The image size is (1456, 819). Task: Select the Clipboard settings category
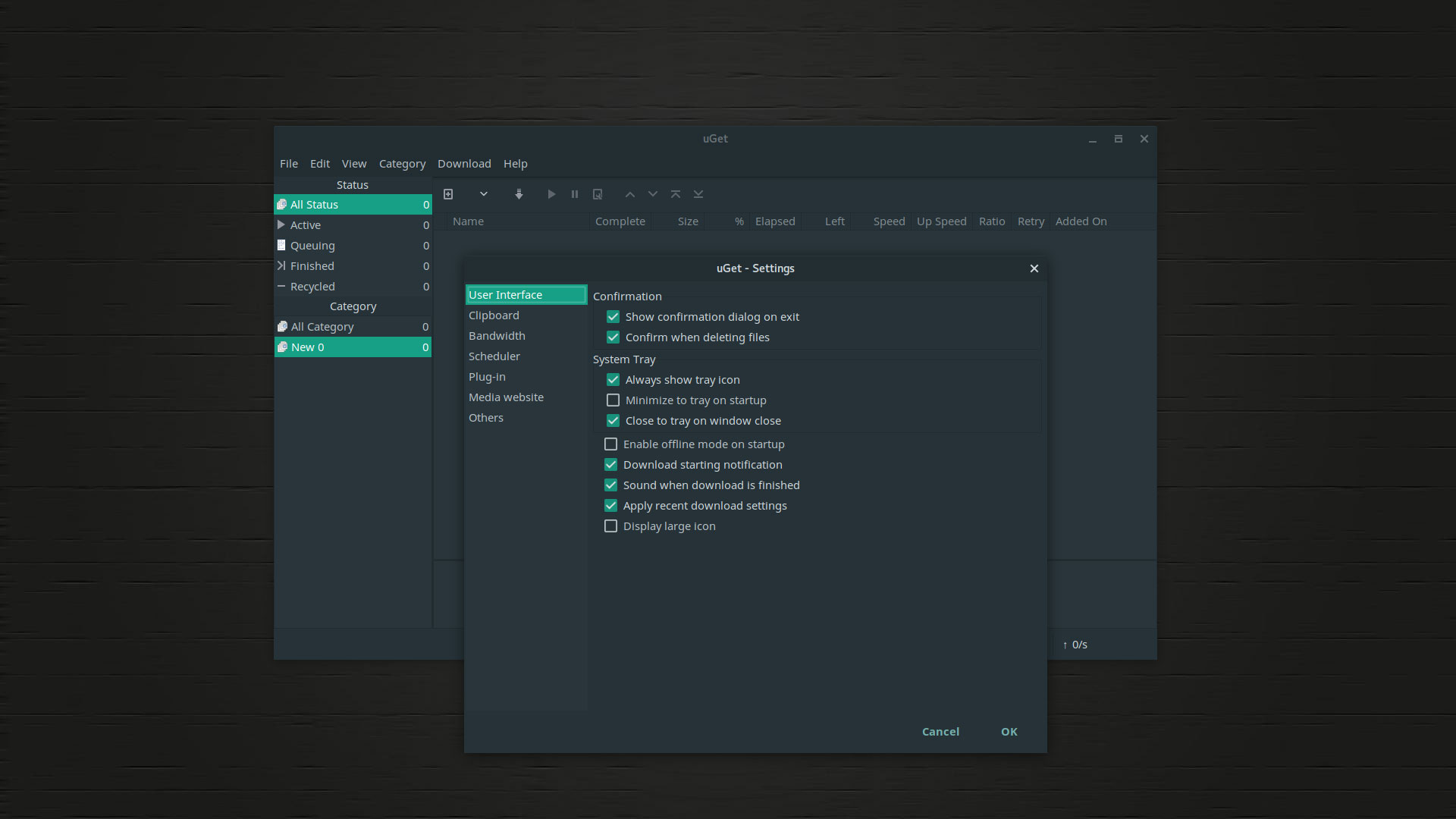click(494, 315)
